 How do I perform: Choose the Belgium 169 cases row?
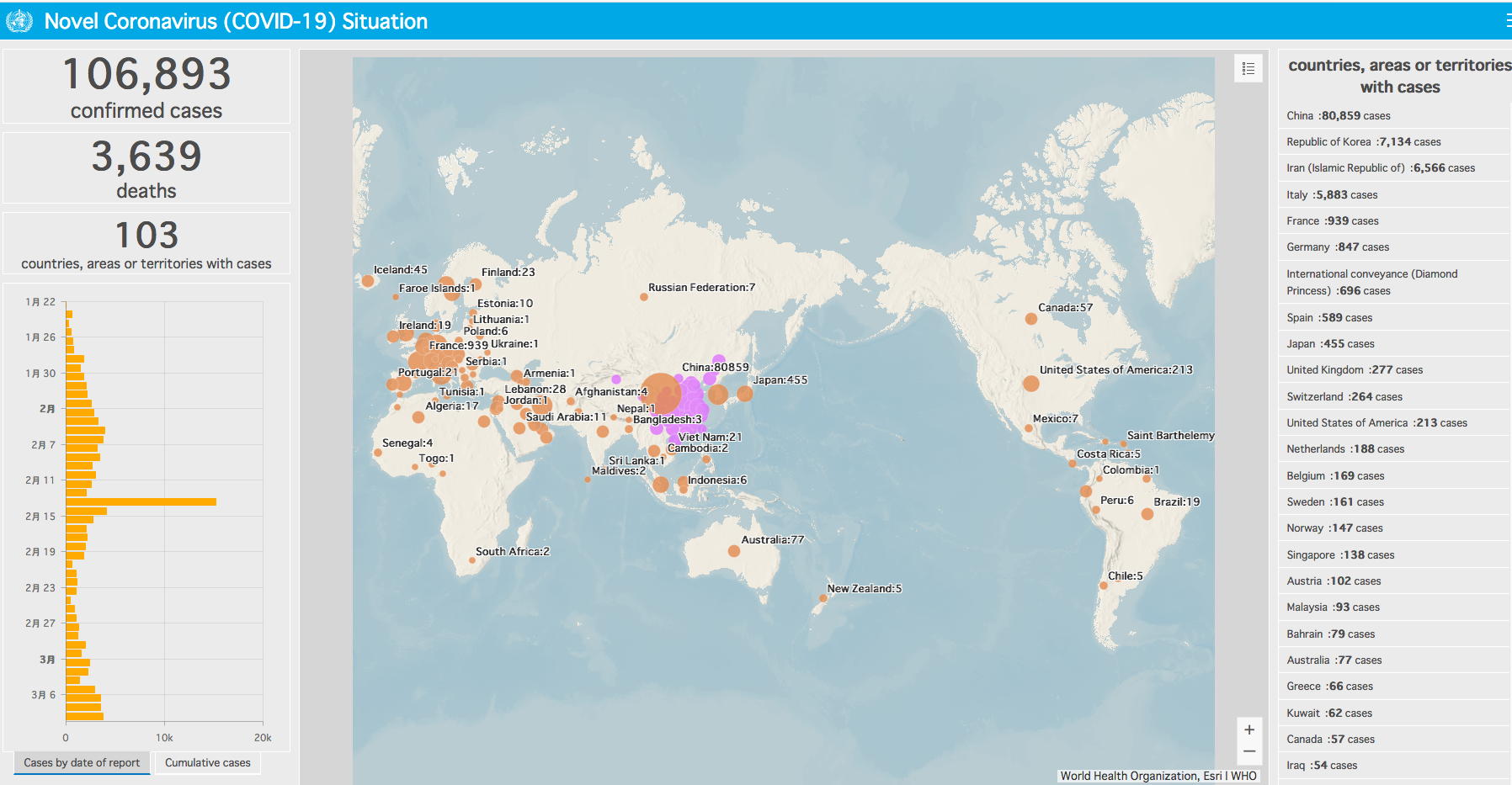click(x=1394, y=476)
